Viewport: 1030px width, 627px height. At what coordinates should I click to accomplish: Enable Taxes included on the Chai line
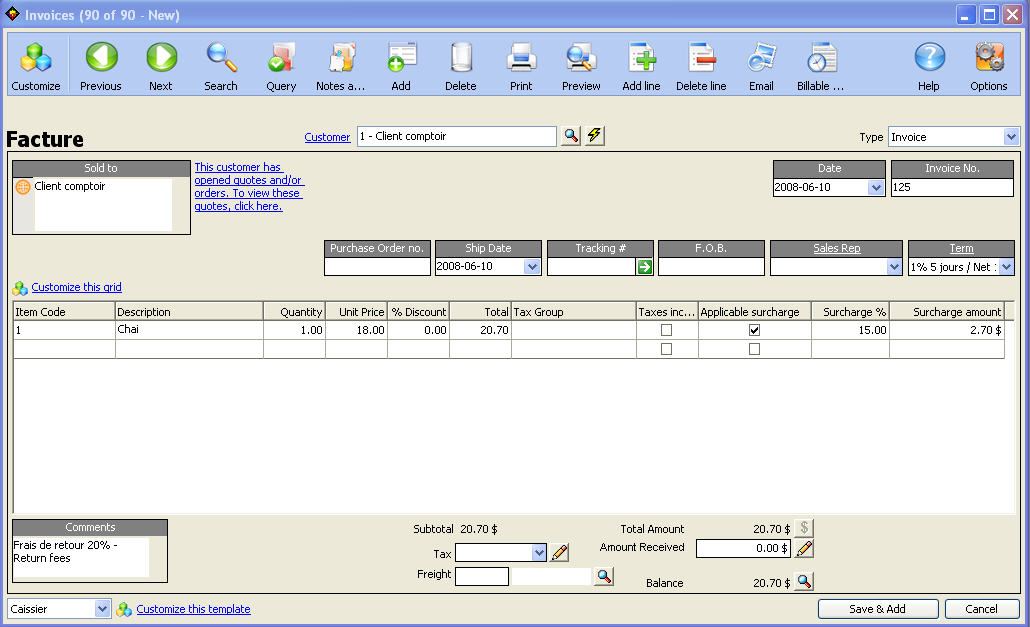(667, 329)
